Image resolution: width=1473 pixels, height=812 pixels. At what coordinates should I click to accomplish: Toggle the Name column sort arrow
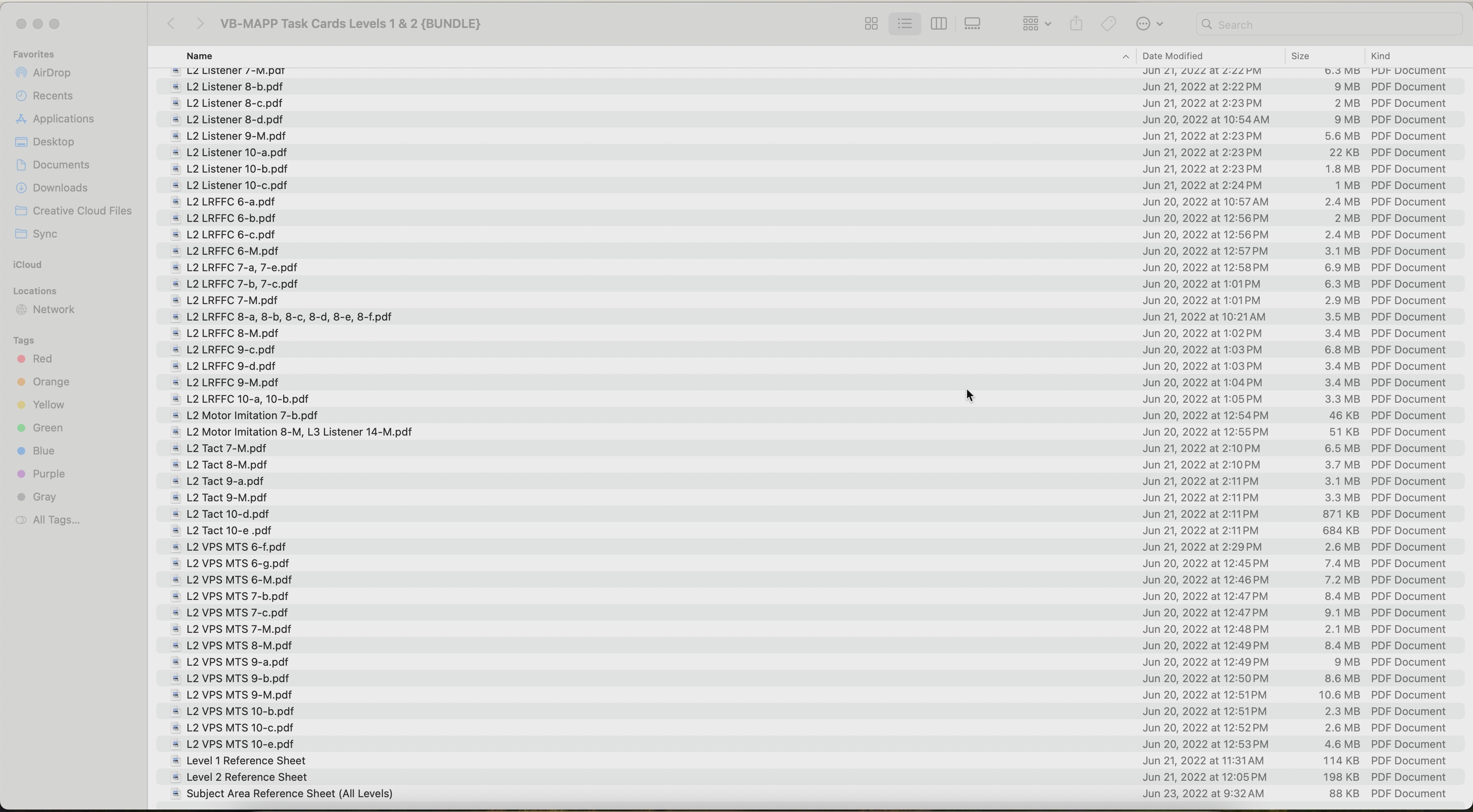(1125, 57)
